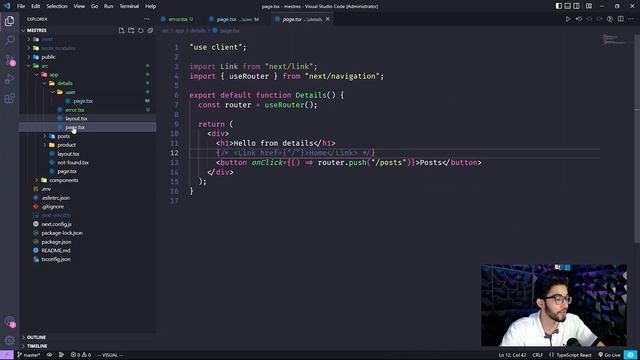Expand the public folder
Viewport: 640px width, 360px height.
pyautogui.click(x=87, y=57)
